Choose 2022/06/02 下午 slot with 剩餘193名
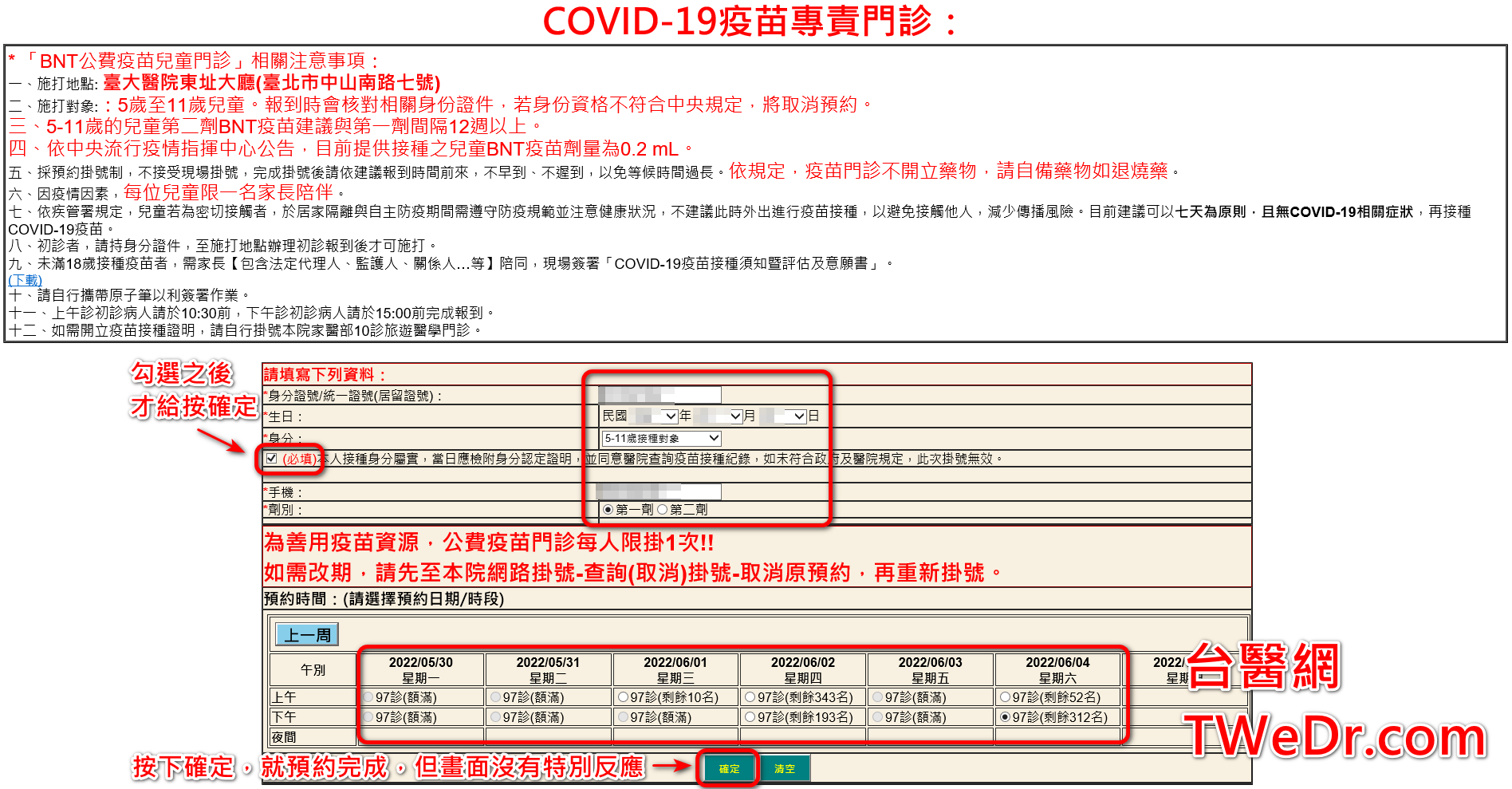 point(750,717)
